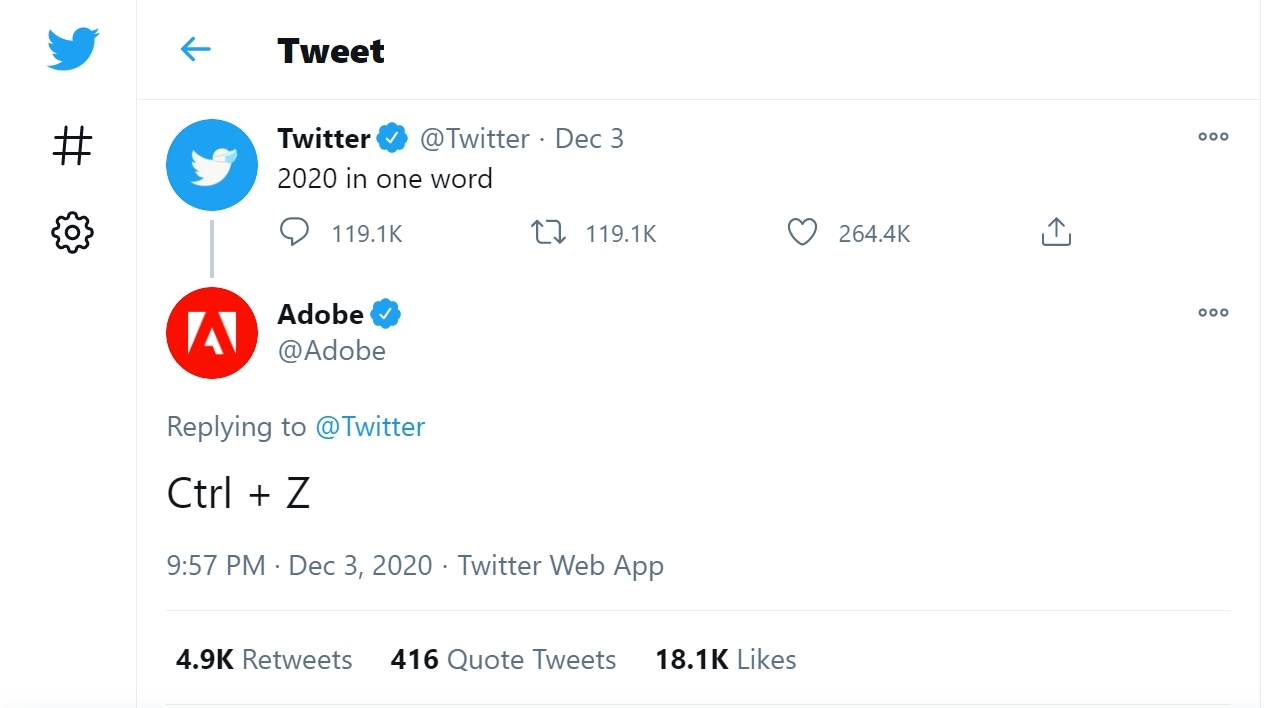Open more options on Adobe's reply
This screenshot has height=708, width=1264.
click(1213, 313)
